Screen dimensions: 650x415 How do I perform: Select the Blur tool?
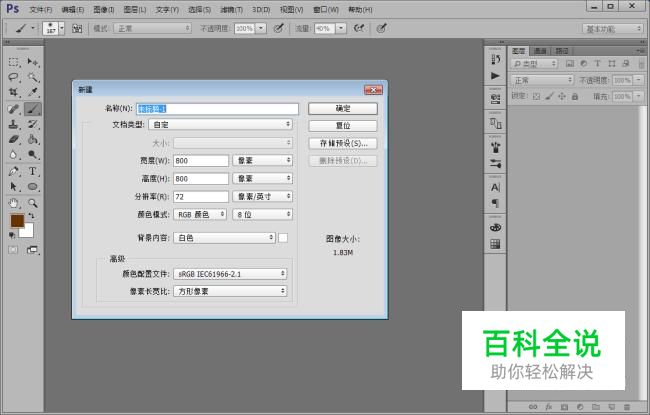[x=14, y=155]
